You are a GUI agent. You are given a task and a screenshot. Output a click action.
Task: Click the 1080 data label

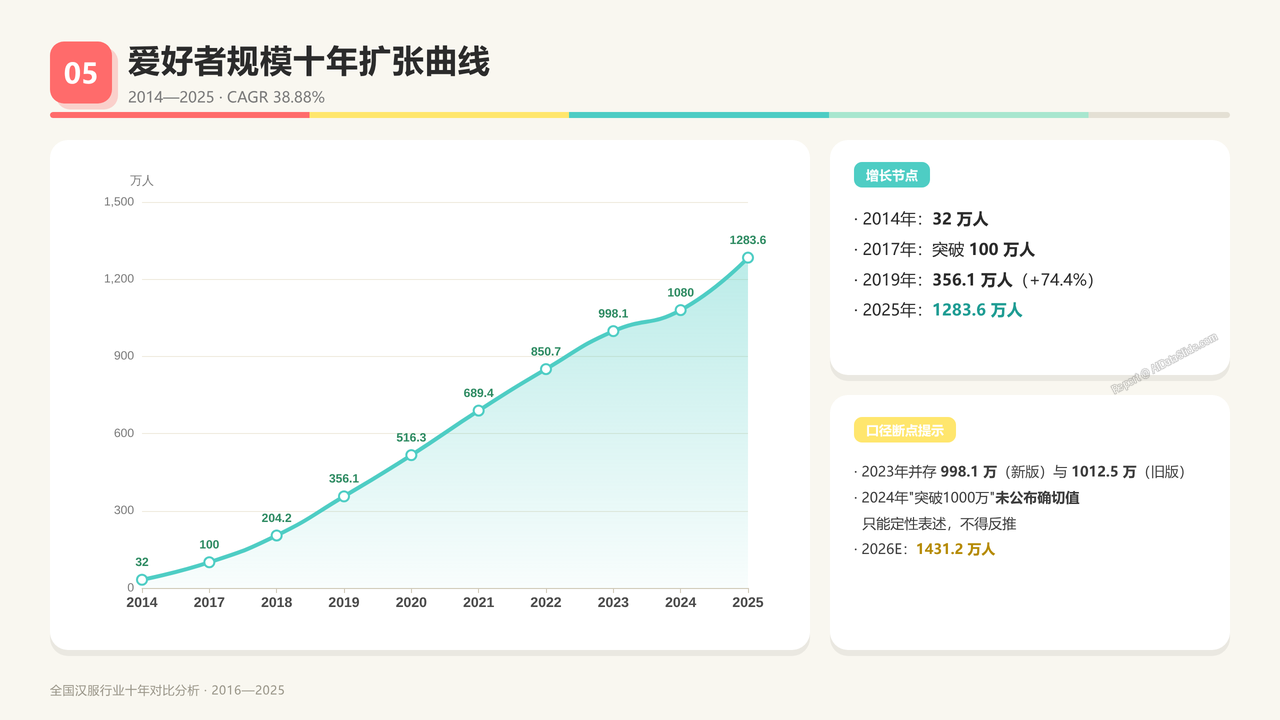[681, 293]
